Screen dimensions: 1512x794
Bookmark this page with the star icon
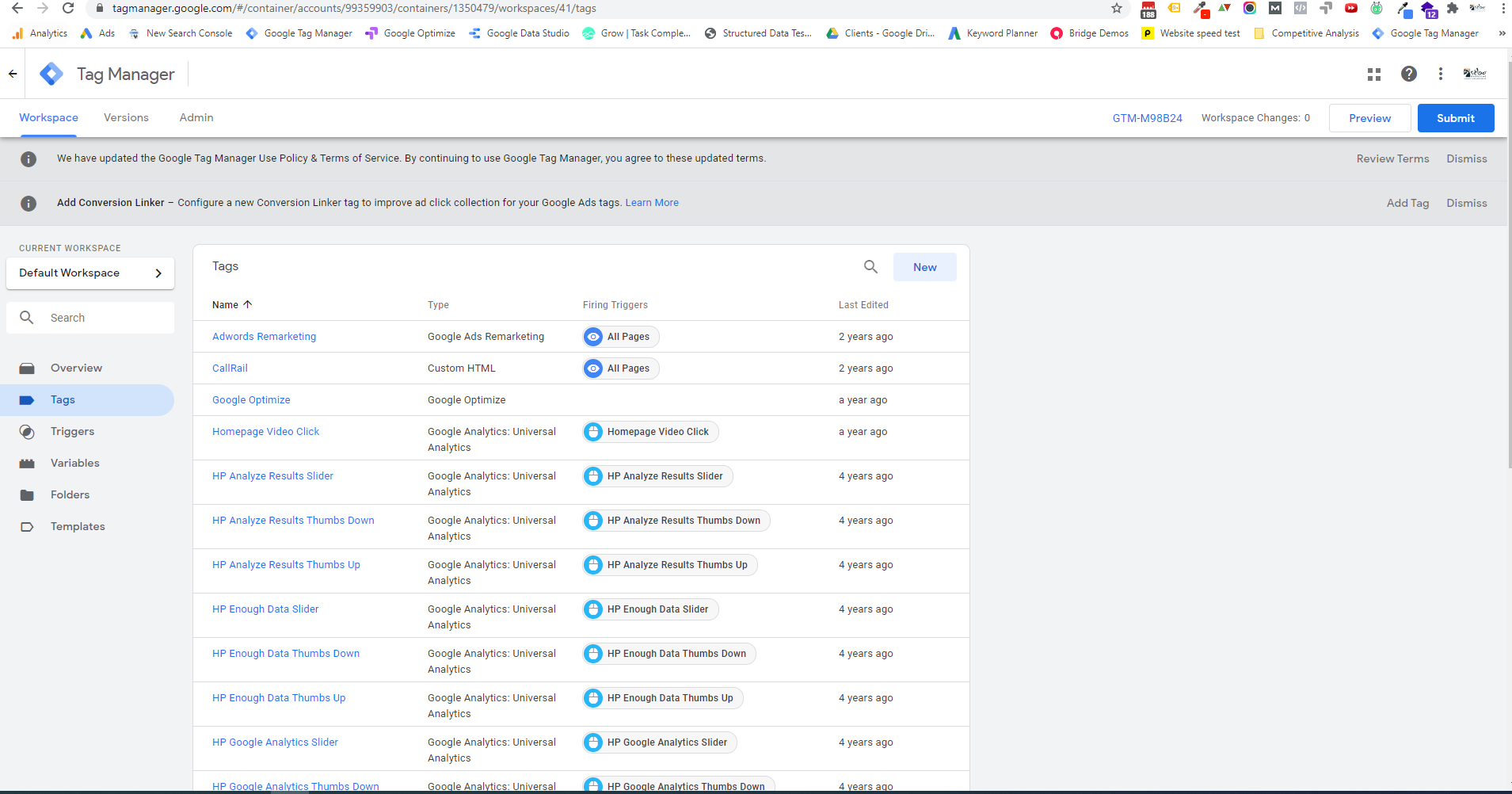click(1116, 9)
